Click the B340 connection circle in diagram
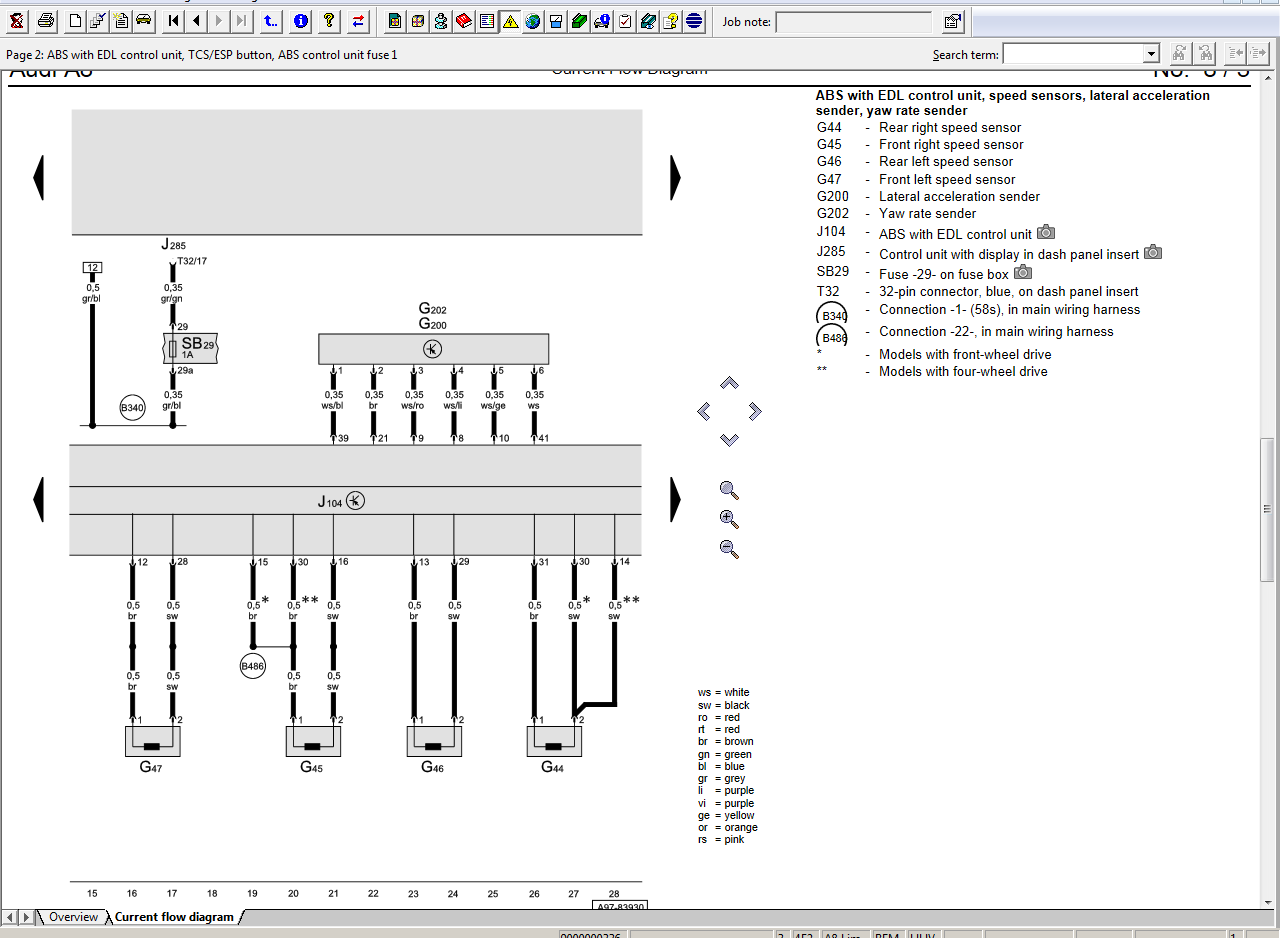Viewport: 1280px width, 938px height. click(132, 407)
